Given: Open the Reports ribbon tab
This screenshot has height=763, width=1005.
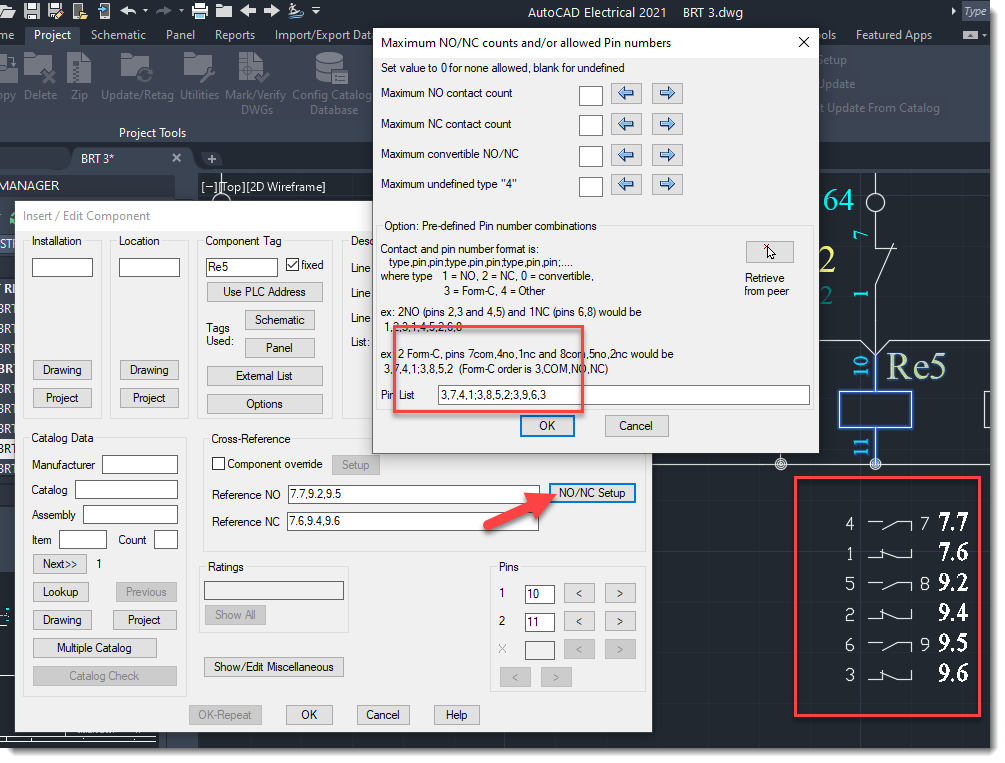Looking at the screenshot, I should click(235, 34).
